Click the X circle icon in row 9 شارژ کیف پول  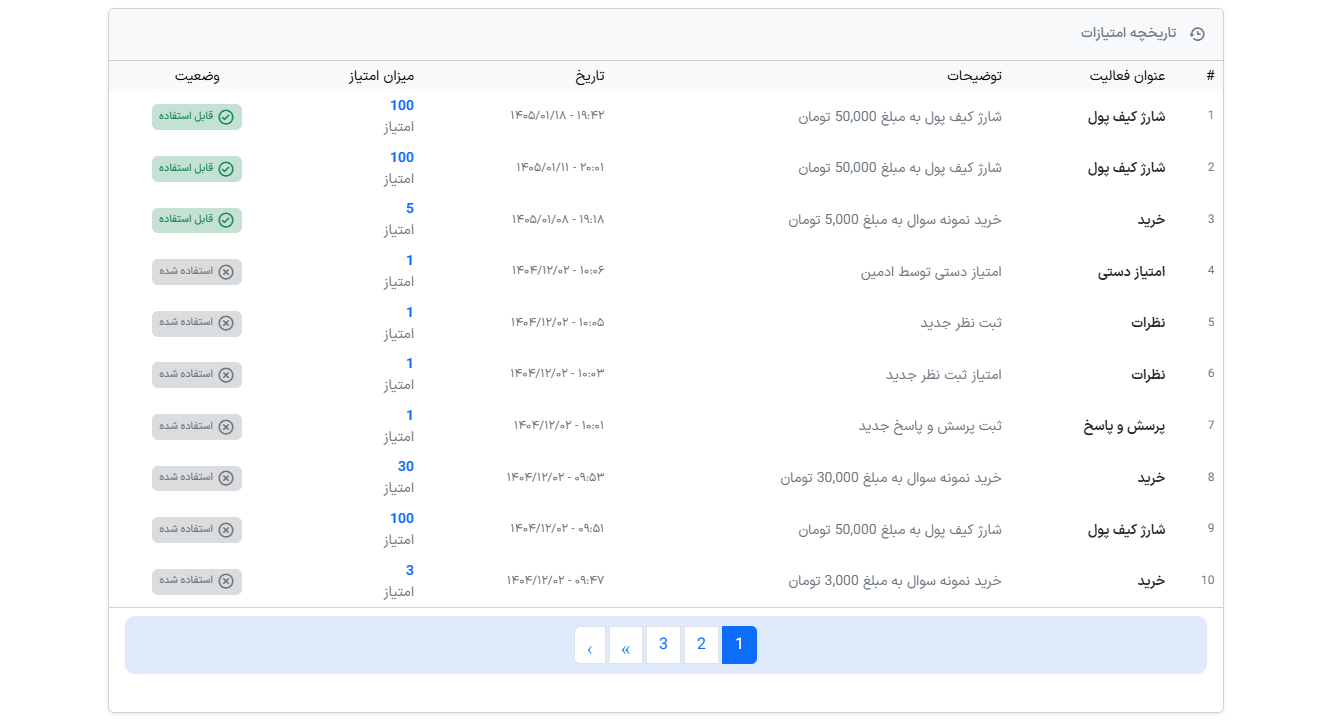pos(226,530)
